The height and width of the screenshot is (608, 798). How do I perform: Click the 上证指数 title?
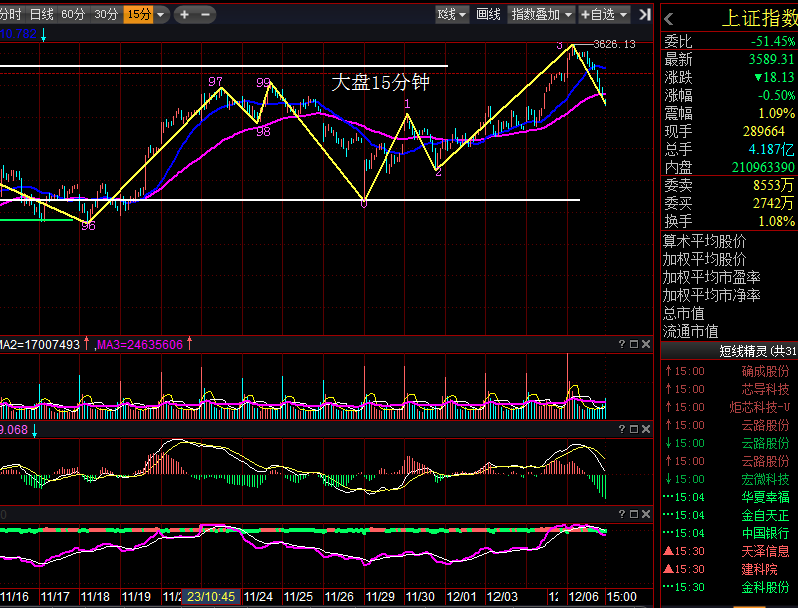(x=759, y=19)
